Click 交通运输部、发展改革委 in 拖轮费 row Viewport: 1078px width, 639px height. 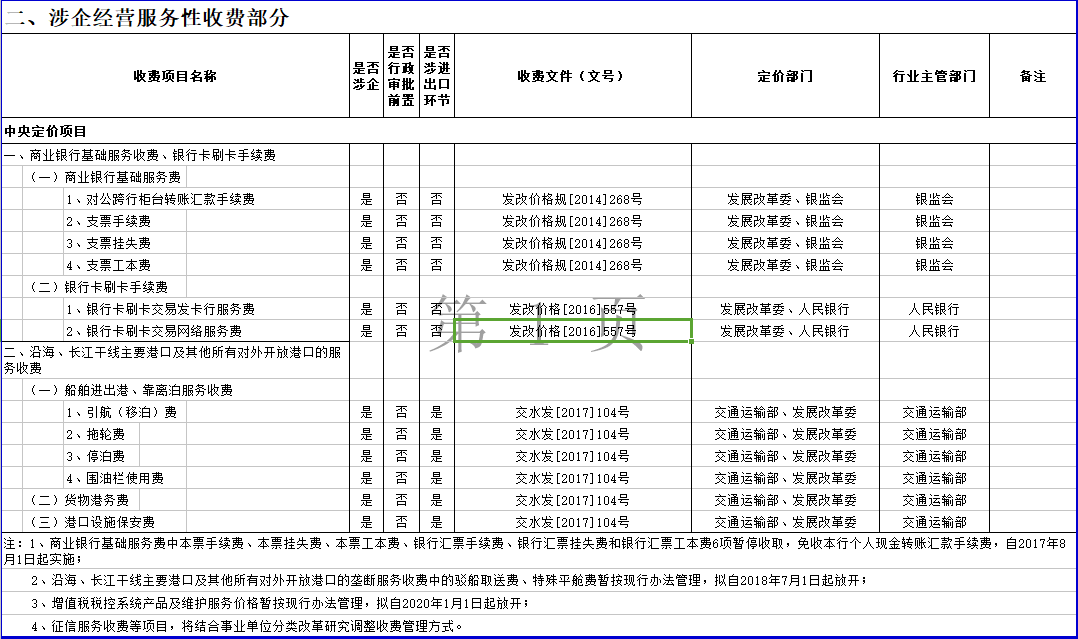[785, 435]
